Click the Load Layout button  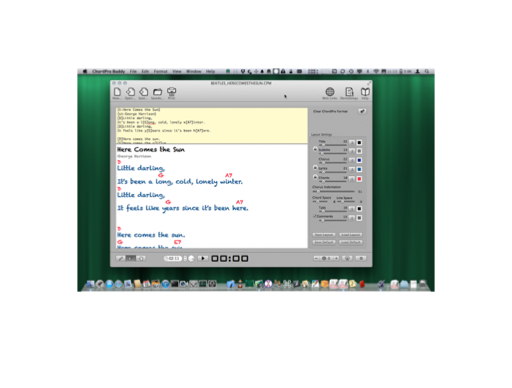coord(351,235)
